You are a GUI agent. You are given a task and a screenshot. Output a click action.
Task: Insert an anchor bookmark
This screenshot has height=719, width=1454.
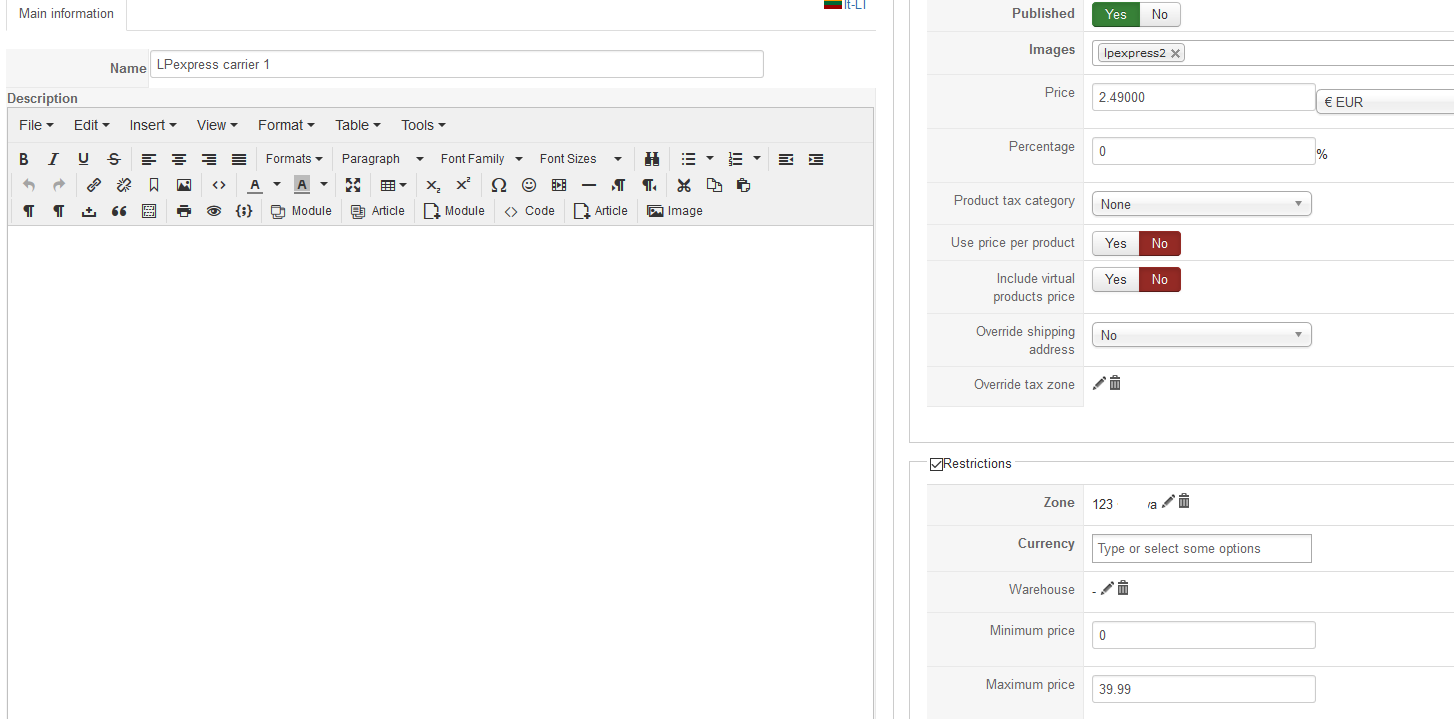tap(154, 185)
